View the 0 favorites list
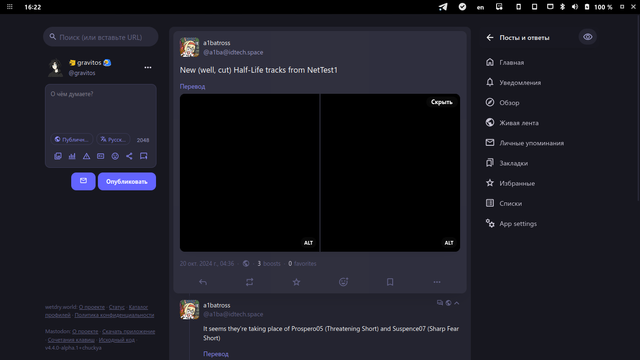The height and width of the screenshot is (360, 640). pyautogui.click(x=302, y=264)
